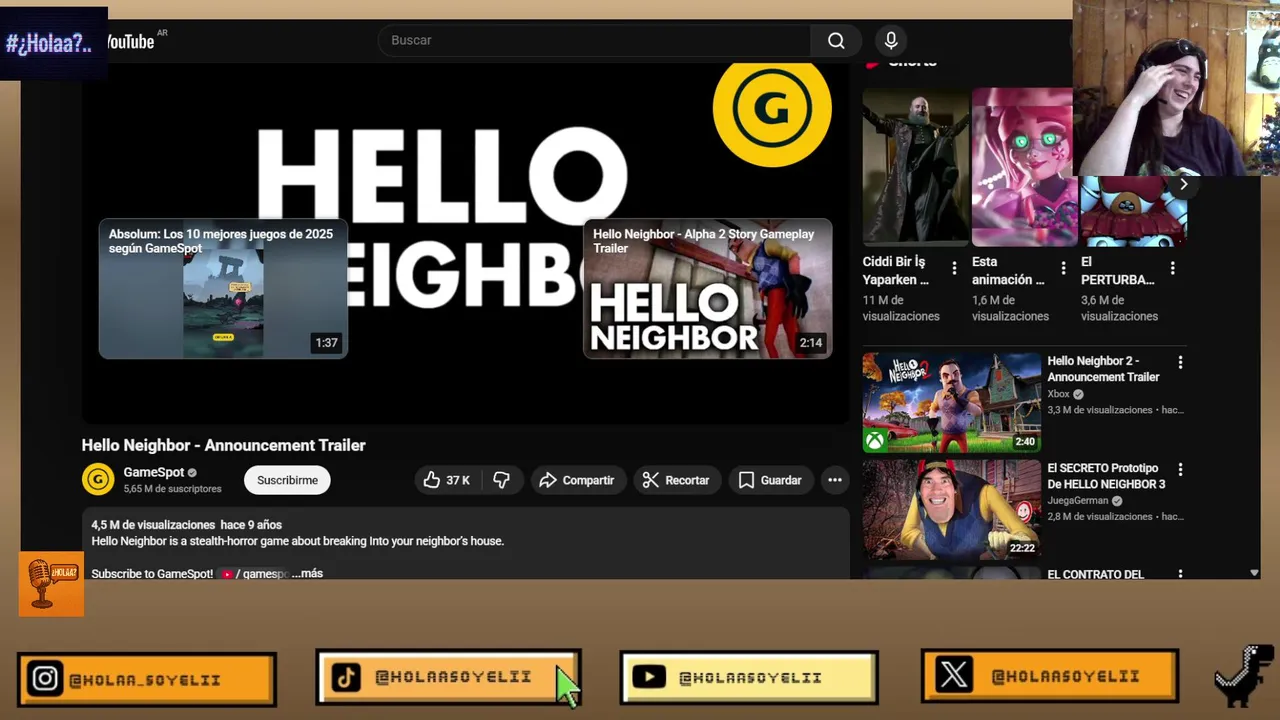Open options for Hello Neighbor 2 trailer

[1180, 362]
